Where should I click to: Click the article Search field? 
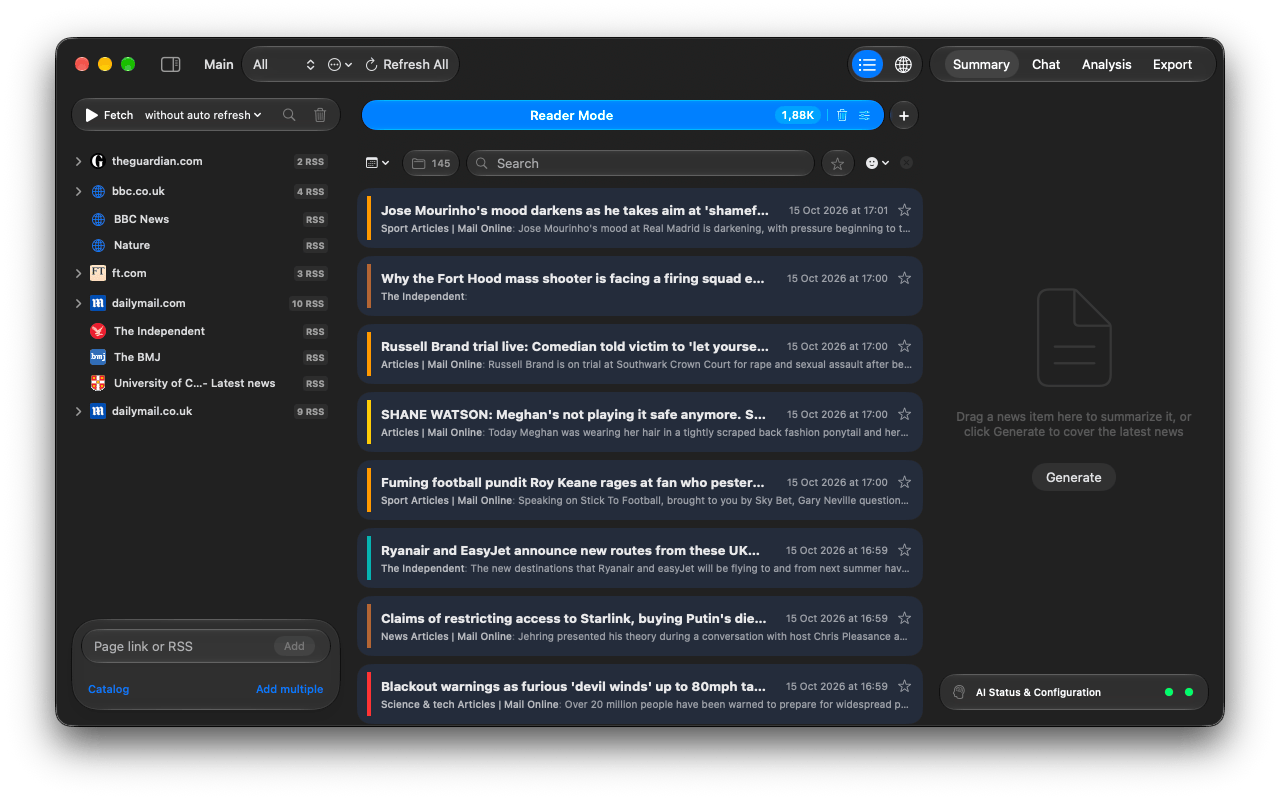tap(640, 163)
